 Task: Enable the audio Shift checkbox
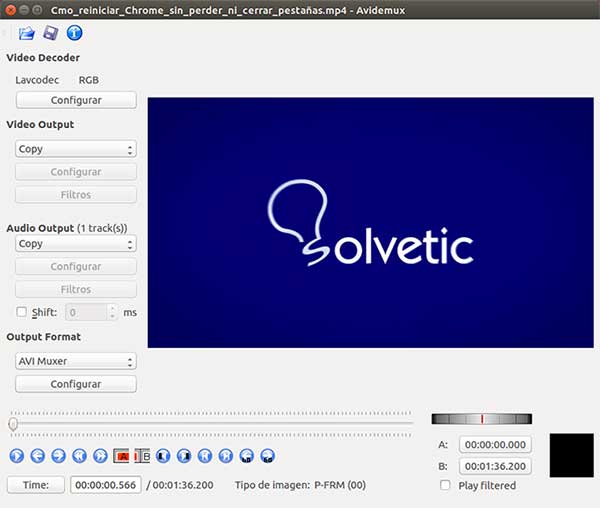tap(21, 312)
